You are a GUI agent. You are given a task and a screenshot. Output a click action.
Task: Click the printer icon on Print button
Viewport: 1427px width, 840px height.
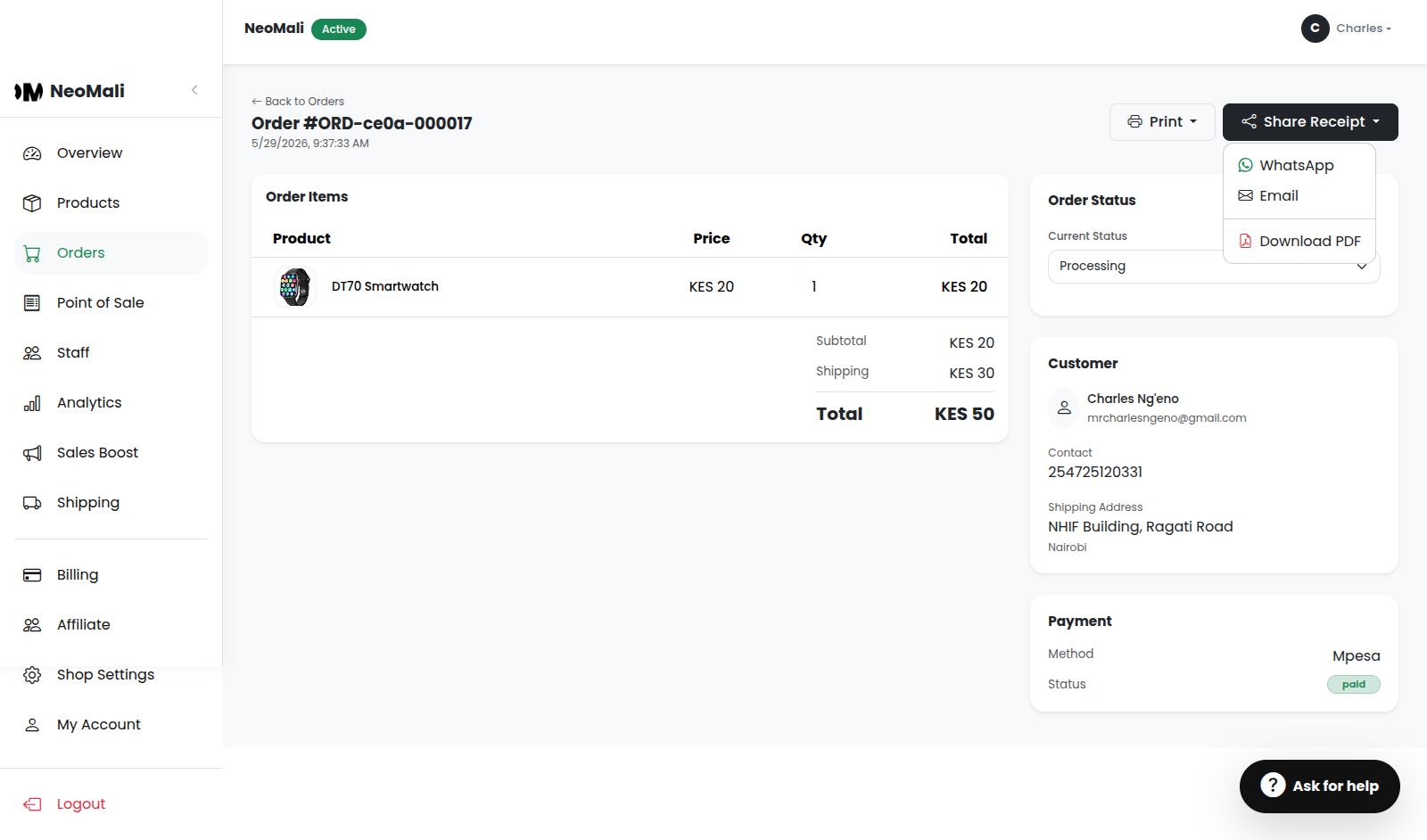[x=1134, y=121]
